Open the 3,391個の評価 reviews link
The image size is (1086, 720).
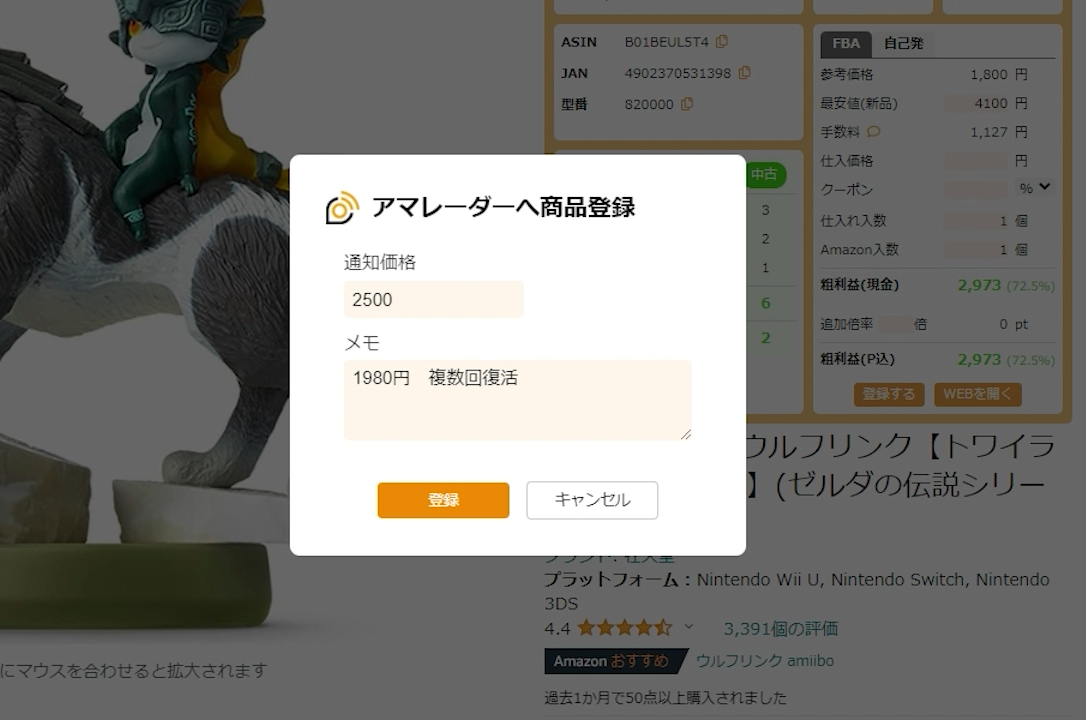pos(781,629)
